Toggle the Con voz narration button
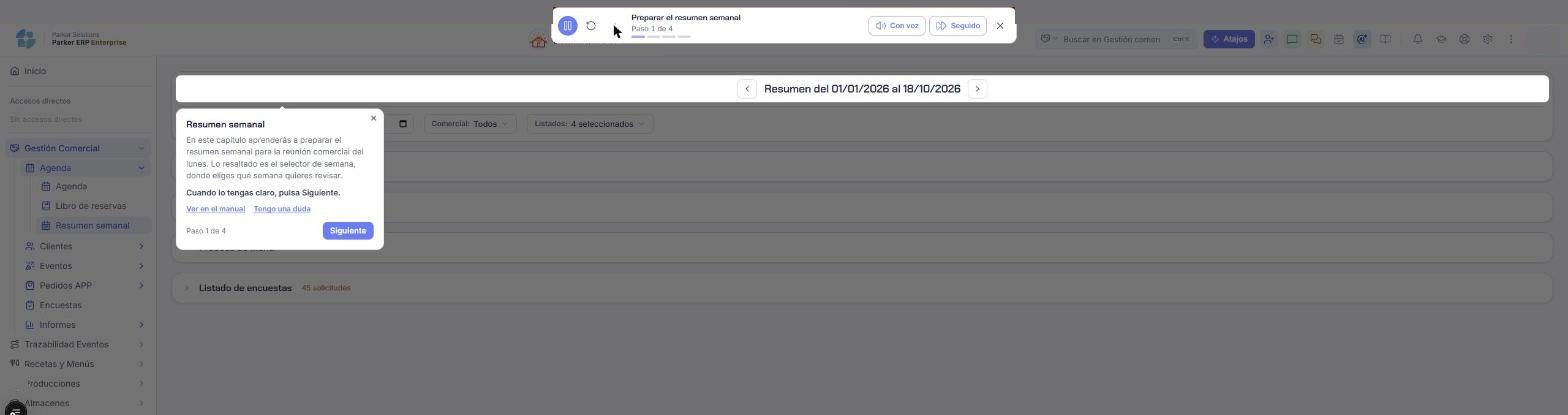This screenshot has width=1568, height=415. click(x=897, y=26)
